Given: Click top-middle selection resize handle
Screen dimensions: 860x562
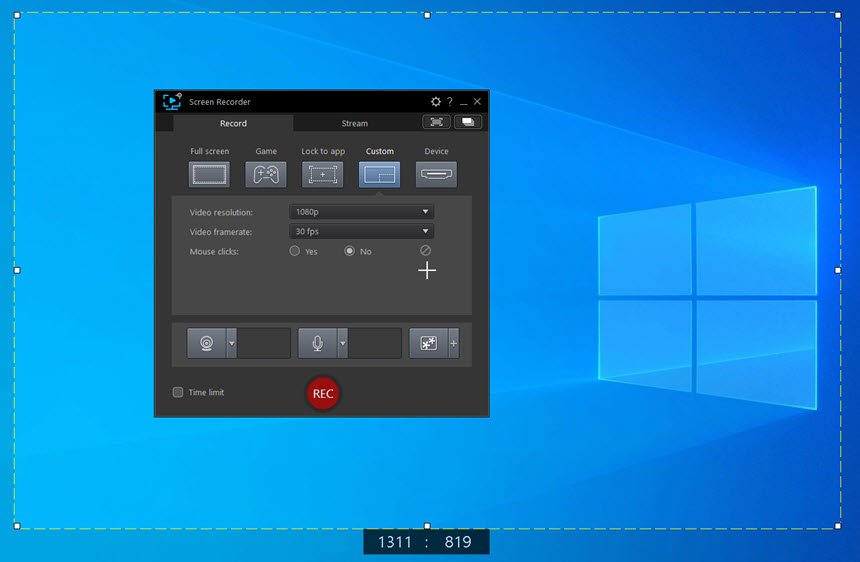Looking at the screenshot, I should coord(427,15).
